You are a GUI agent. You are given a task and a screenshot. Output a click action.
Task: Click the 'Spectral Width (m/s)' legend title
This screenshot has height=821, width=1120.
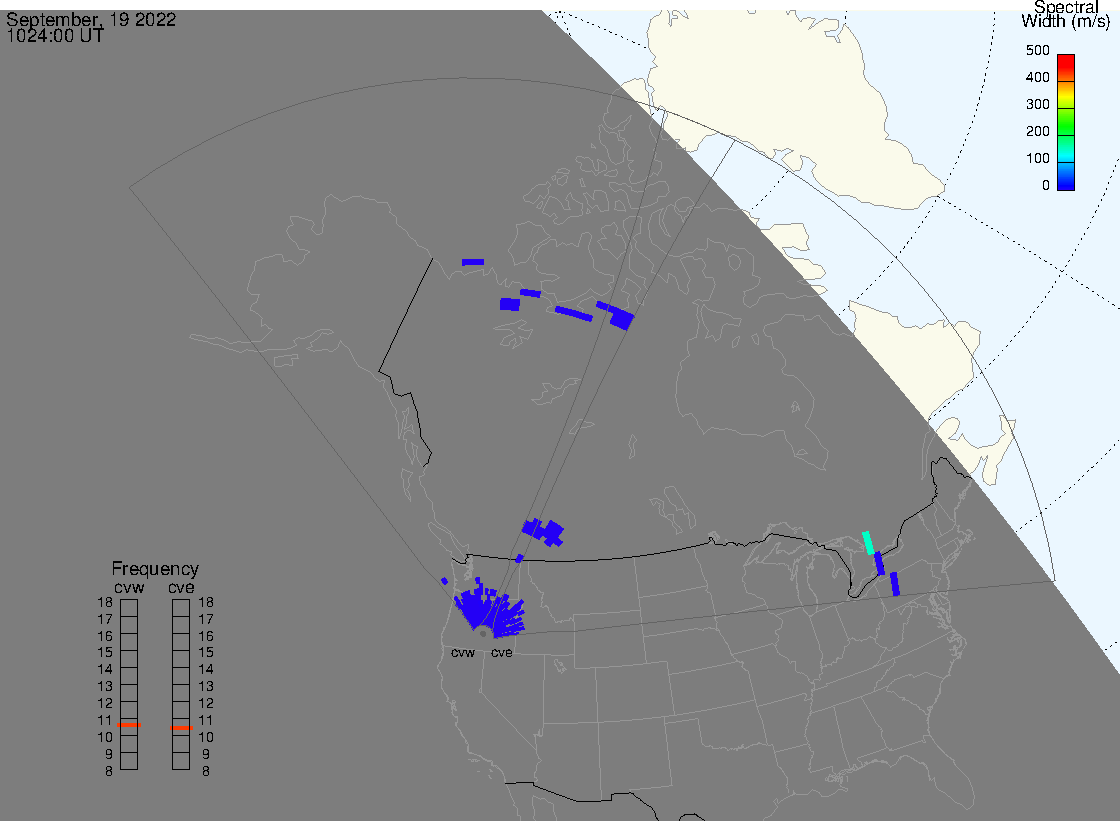click(x=1065, y=14)
